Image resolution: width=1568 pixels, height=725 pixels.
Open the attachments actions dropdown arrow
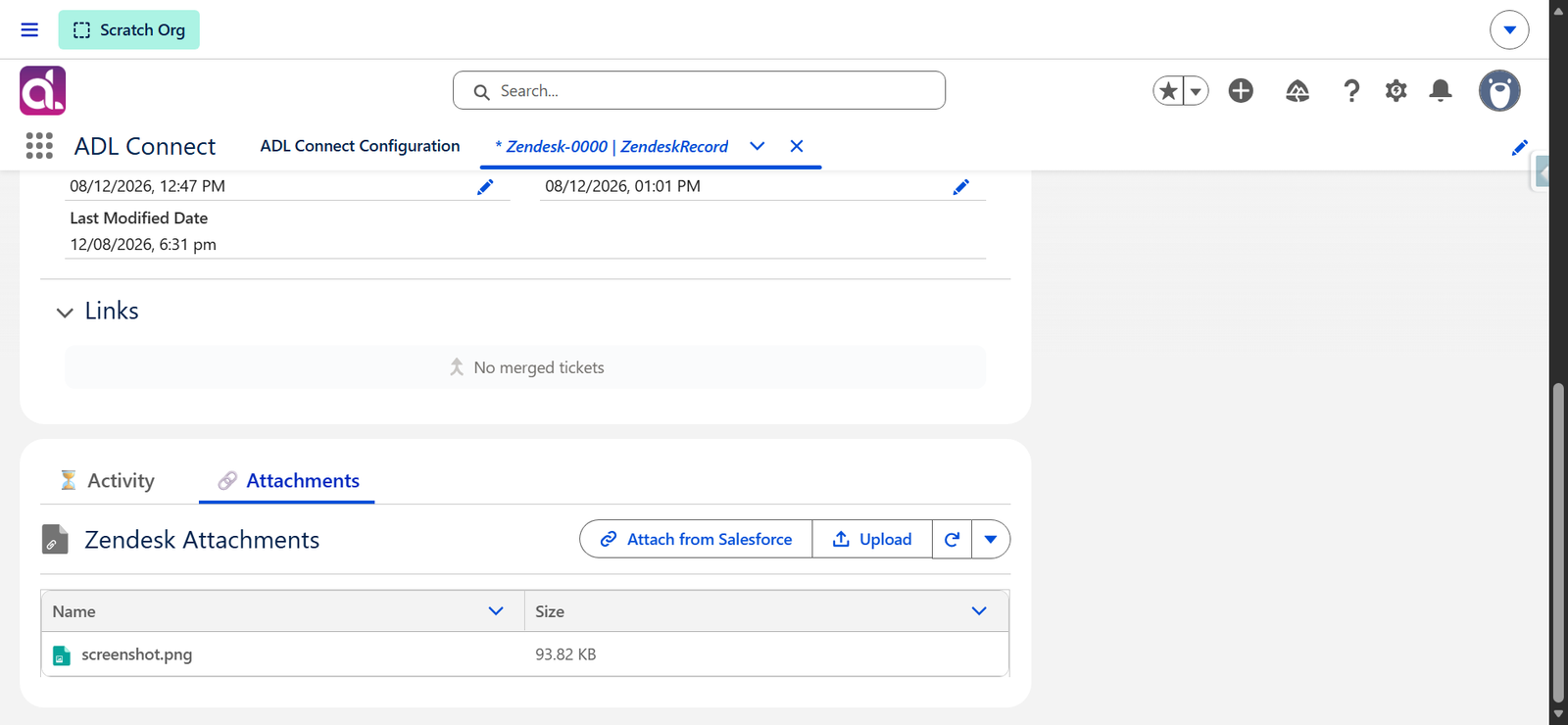(x=991, y=539)
